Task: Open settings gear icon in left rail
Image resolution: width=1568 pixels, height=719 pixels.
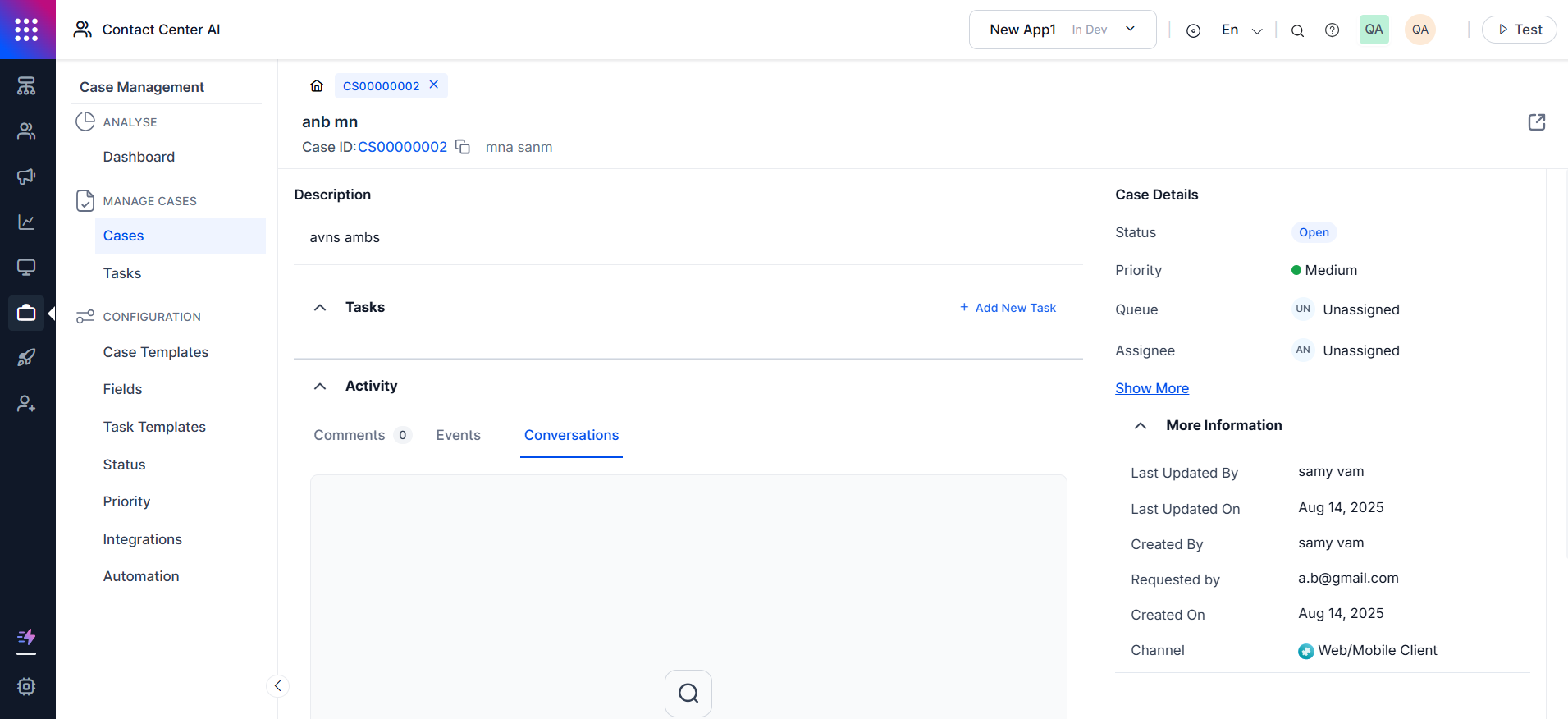Action: pyautogui.click(x=26, y=686)
